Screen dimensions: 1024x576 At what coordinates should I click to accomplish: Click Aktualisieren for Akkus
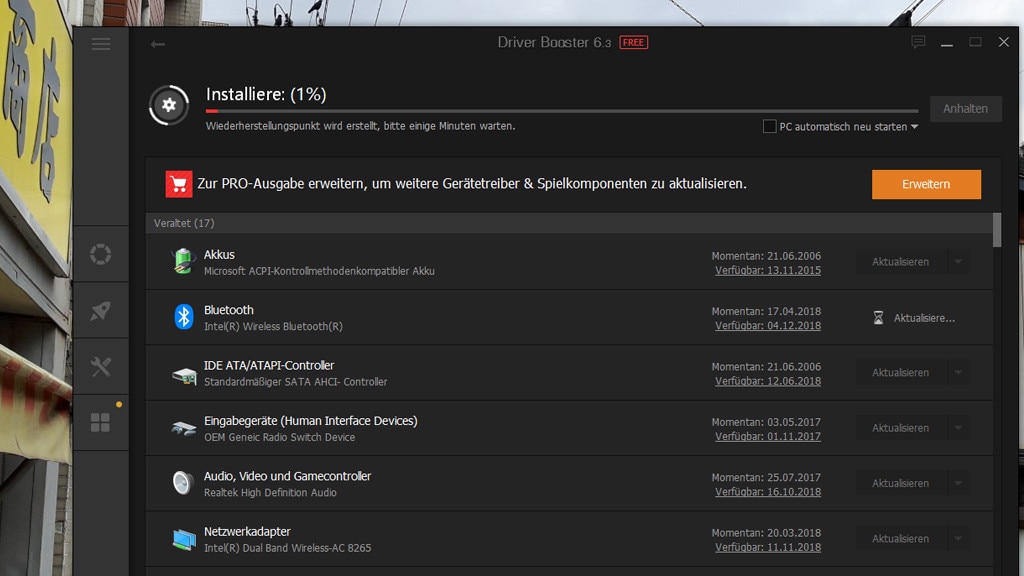[x=901, y=262]
